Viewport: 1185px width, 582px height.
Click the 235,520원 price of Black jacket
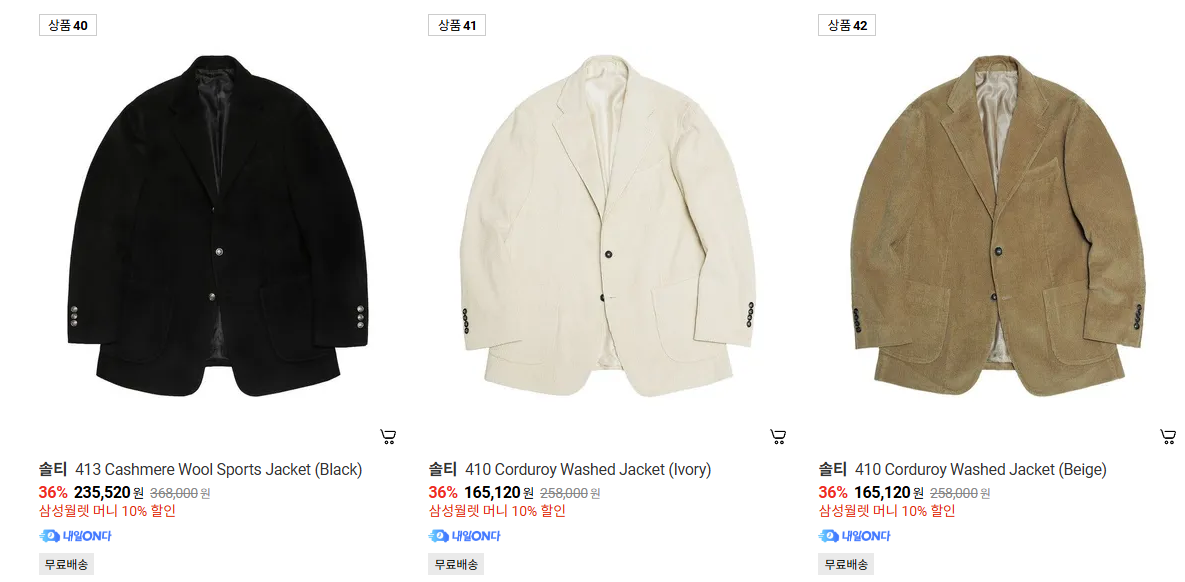109,493
